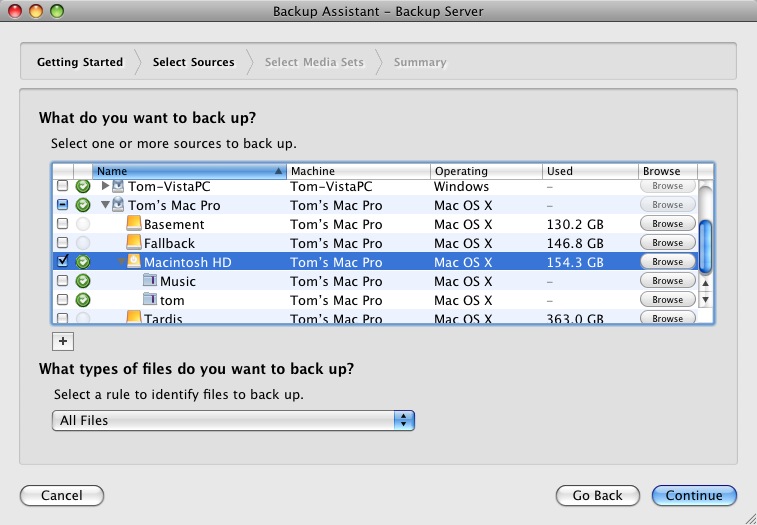This screenshot has width=757, height=525.
Task: Click the Tardis volume drive icon
Action: pos(134,317)
